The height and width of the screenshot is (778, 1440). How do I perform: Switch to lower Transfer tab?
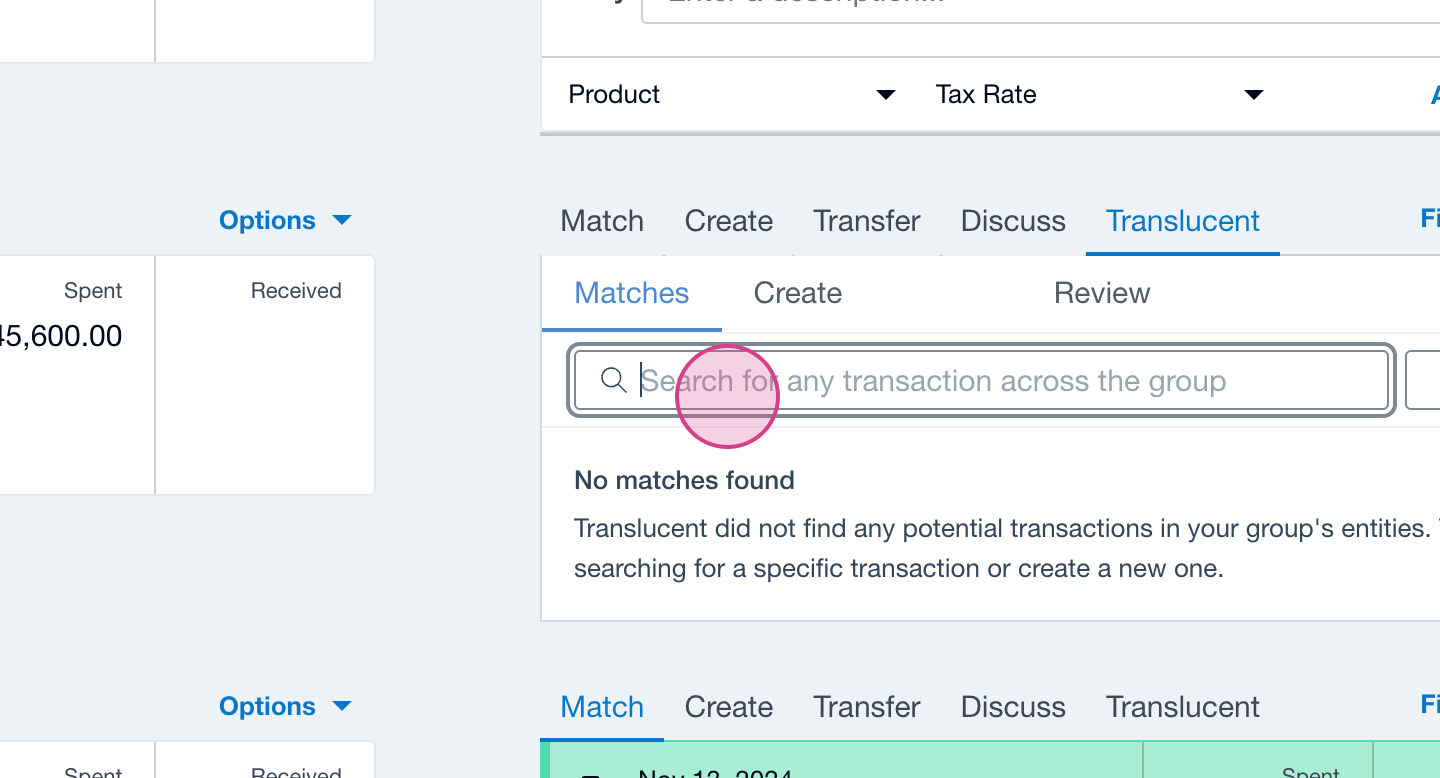click(866, 707)
